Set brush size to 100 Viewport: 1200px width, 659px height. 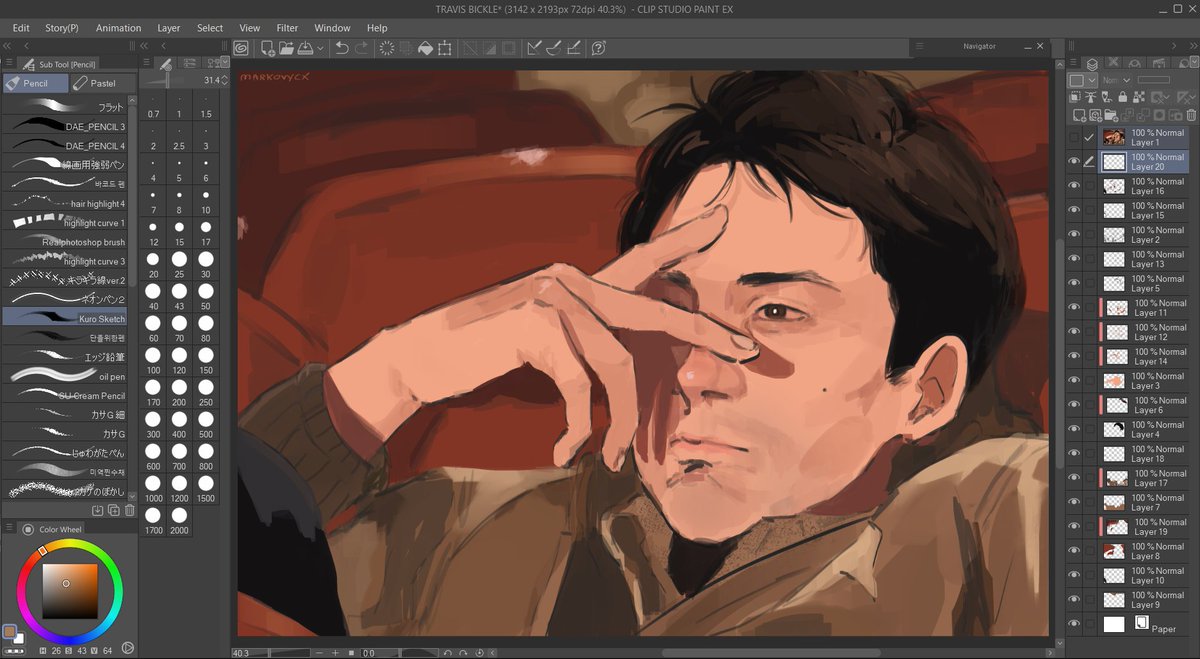pyautogui.click(x=153, y=359)
